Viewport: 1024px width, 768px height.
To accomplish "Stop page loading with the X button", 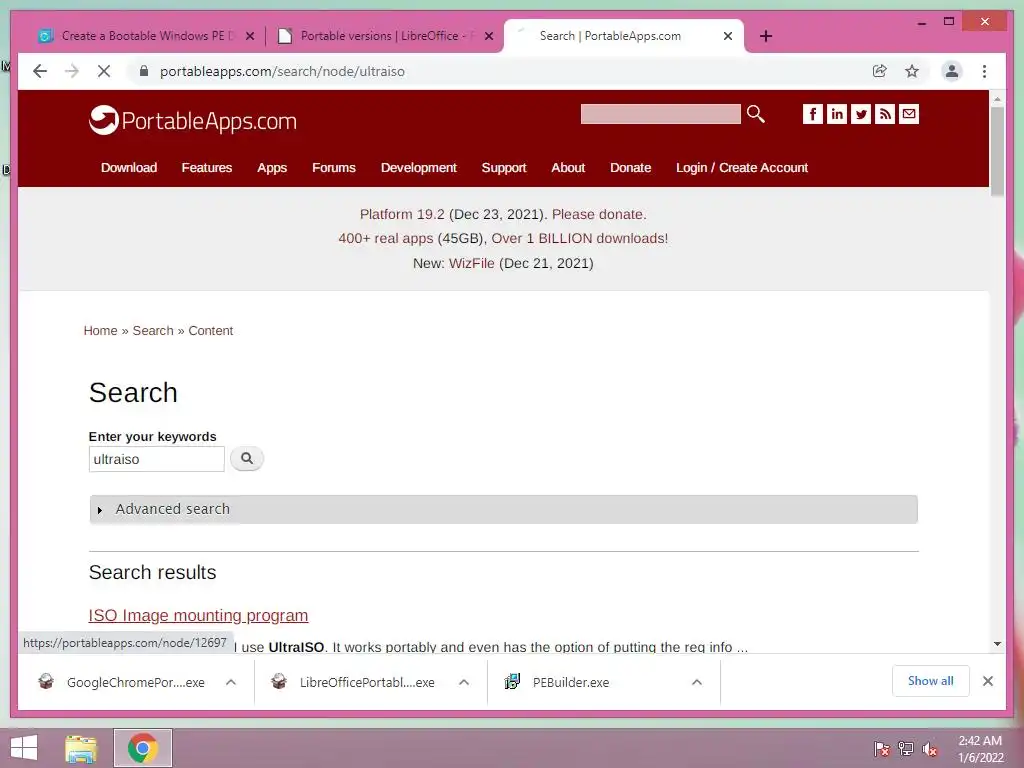I will [104, 71].
